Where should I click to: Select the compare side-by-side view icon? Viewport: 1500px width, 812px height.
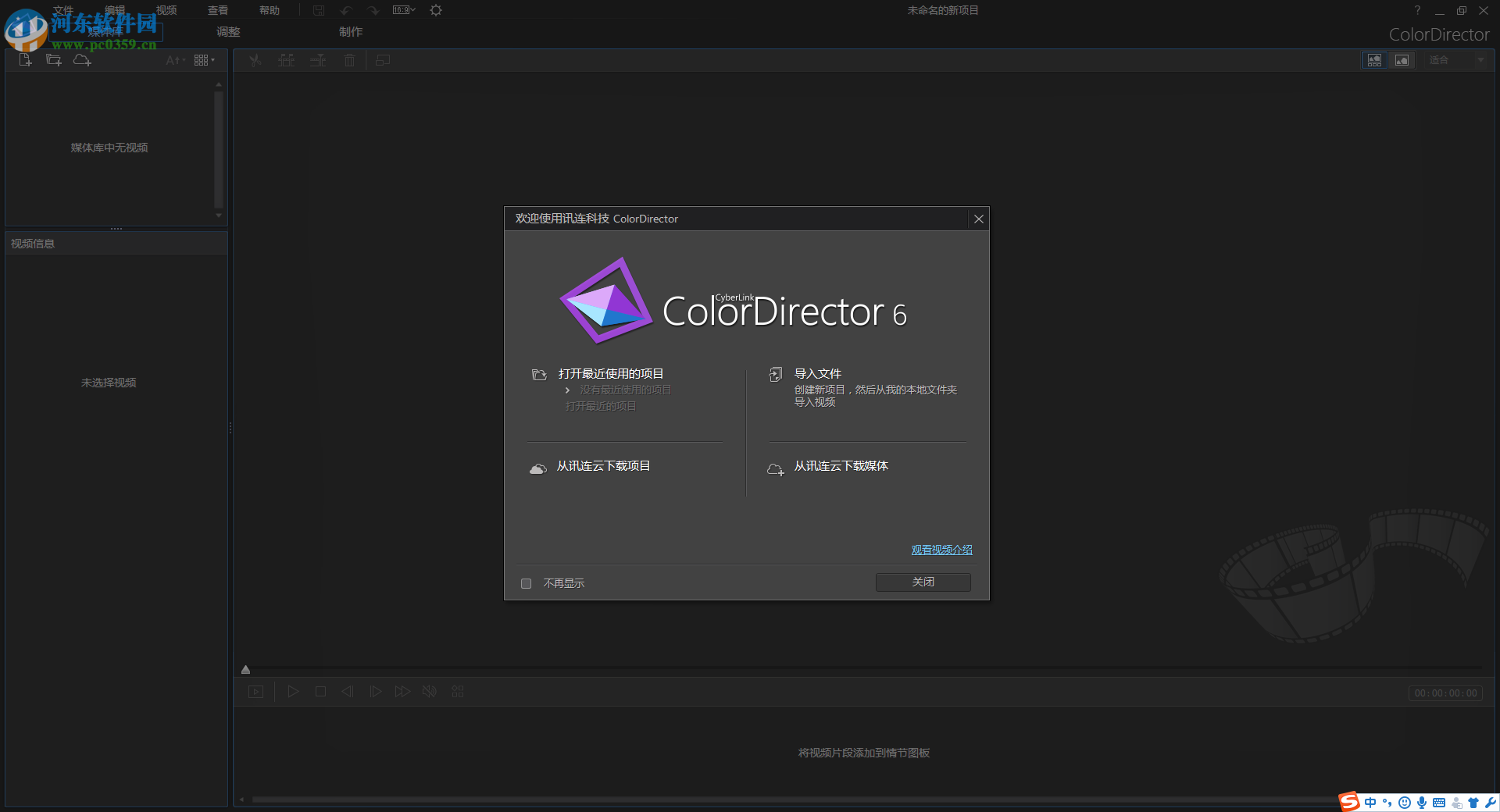(x=1374, y=60)
